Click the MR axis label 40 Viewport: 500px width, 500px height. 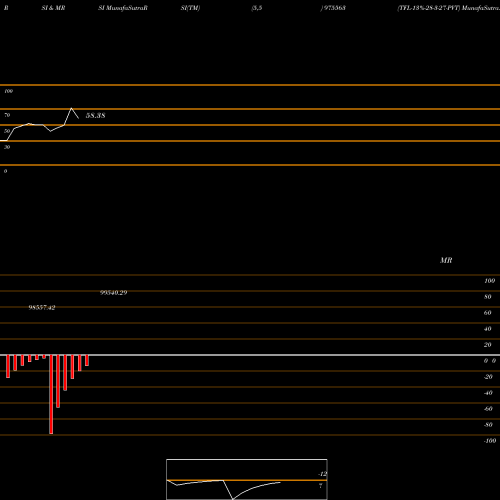click(x=488, y=329)
